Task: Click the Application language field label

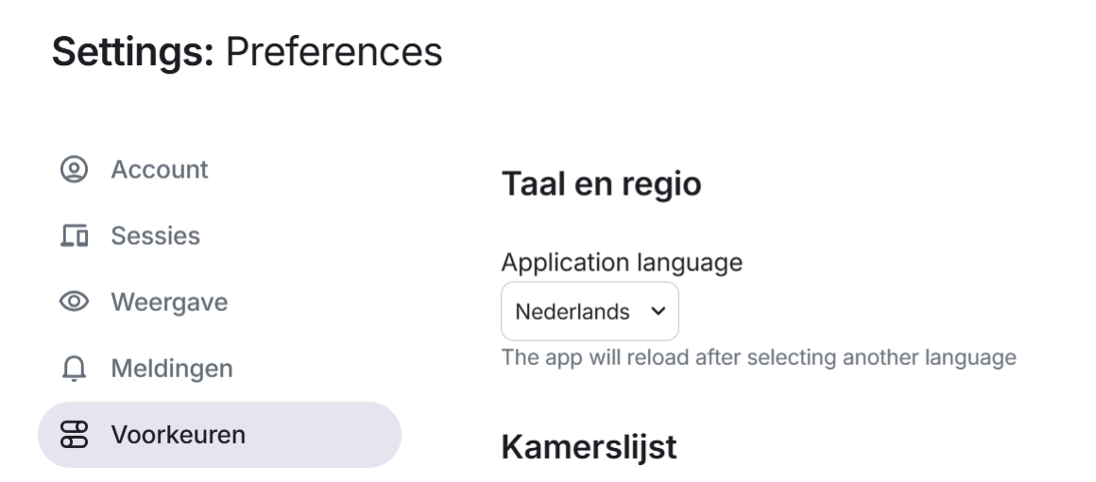Action: tap(621, 263)
